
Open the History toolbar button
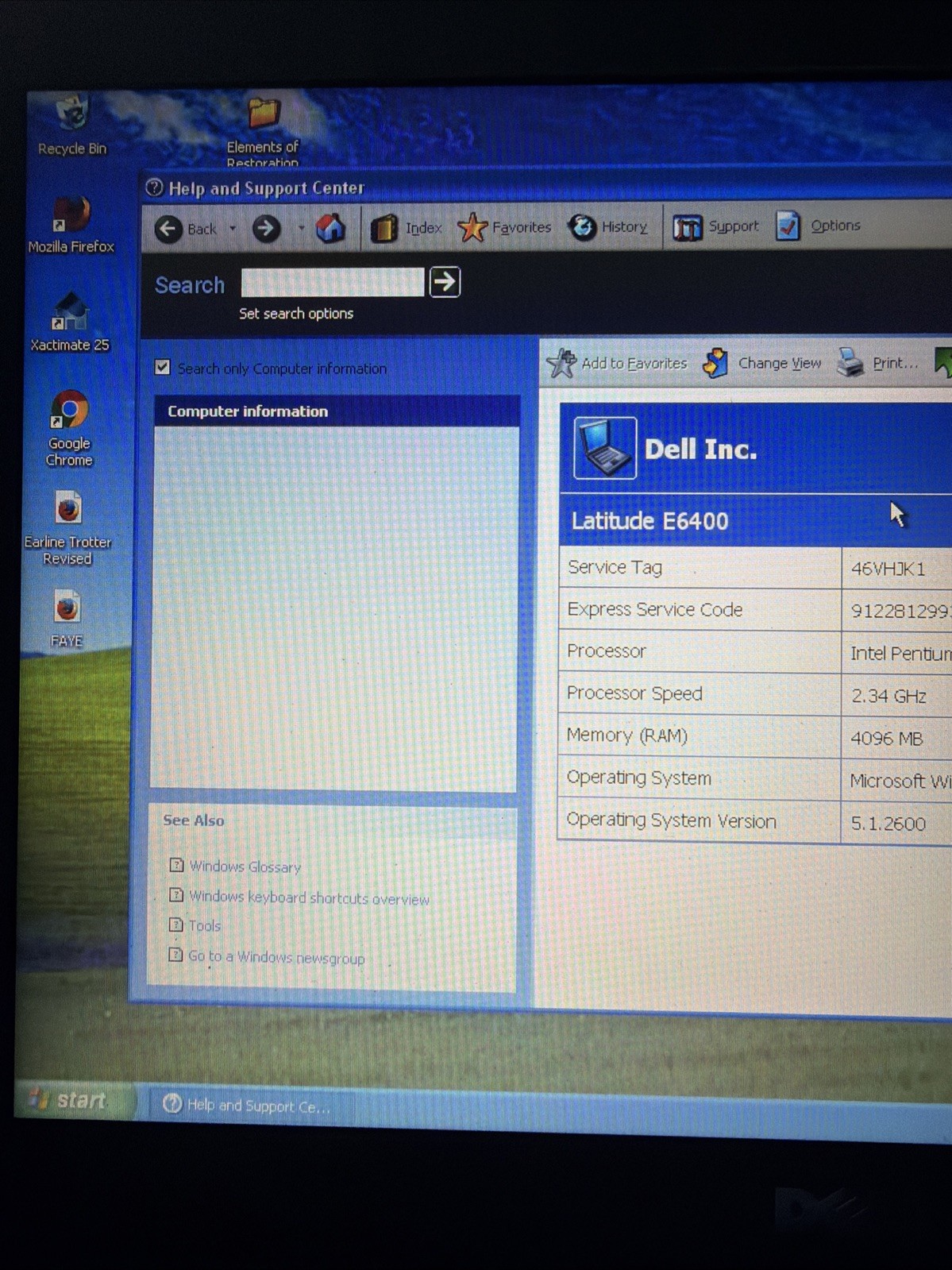point(608,227)
